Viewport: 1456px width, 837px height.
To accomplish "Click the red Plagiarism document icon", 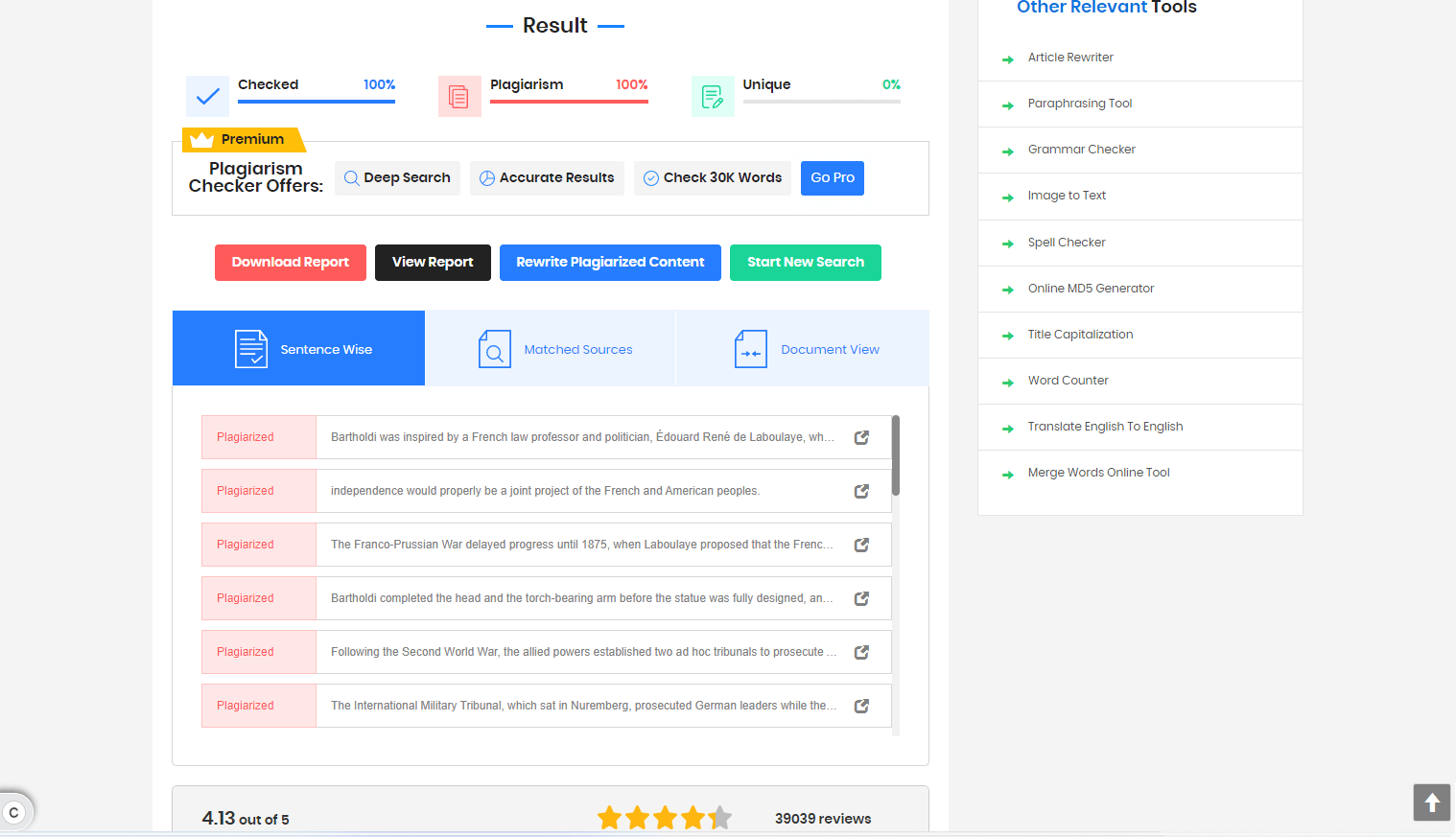I will [x=459, y=96].
